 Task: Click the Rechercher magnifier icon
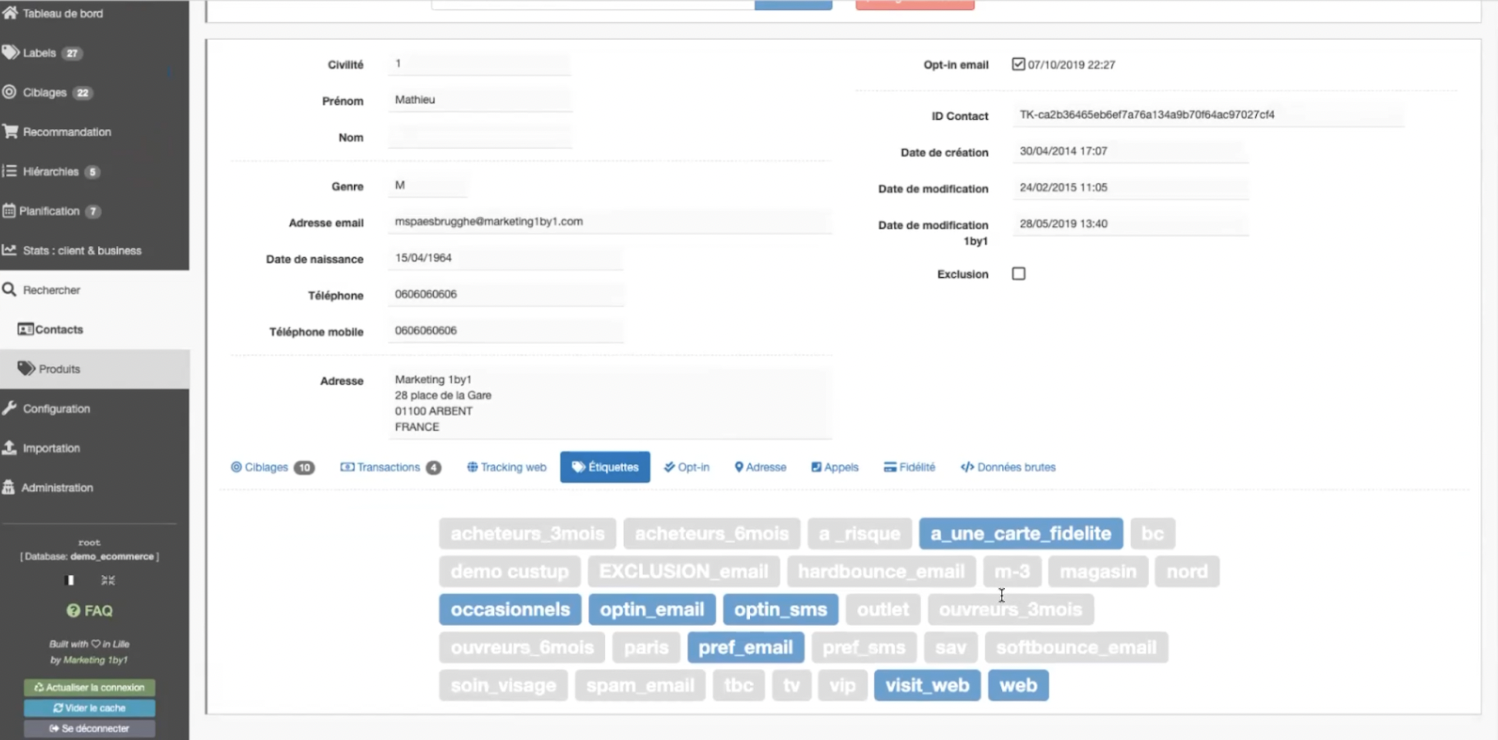10,290
